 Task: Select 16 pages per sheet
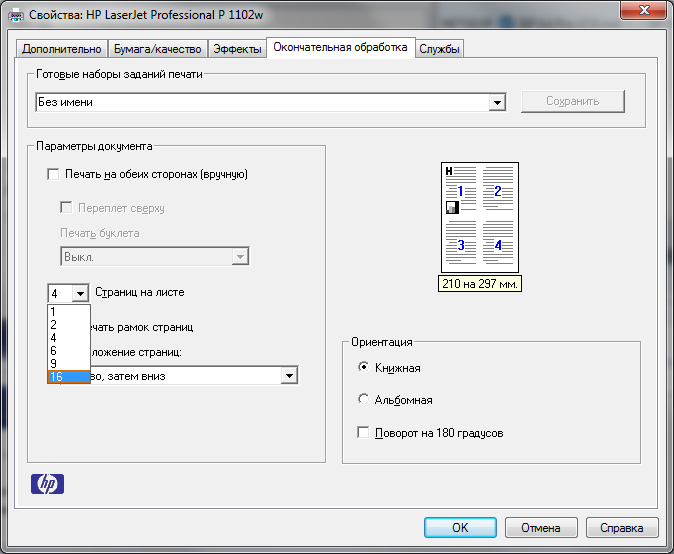point(69,376)
